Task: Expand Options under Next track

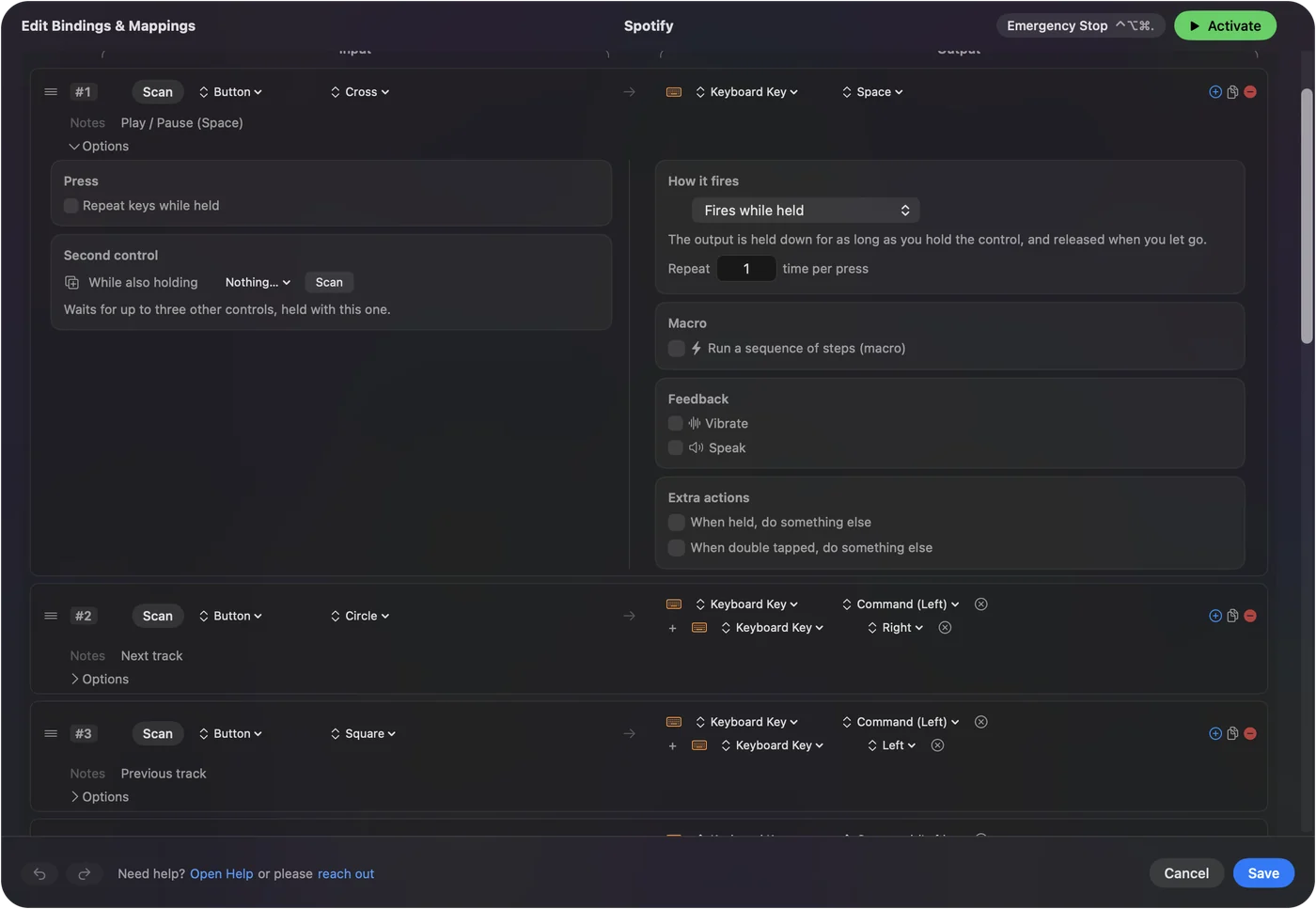Action: pos(99,680)
